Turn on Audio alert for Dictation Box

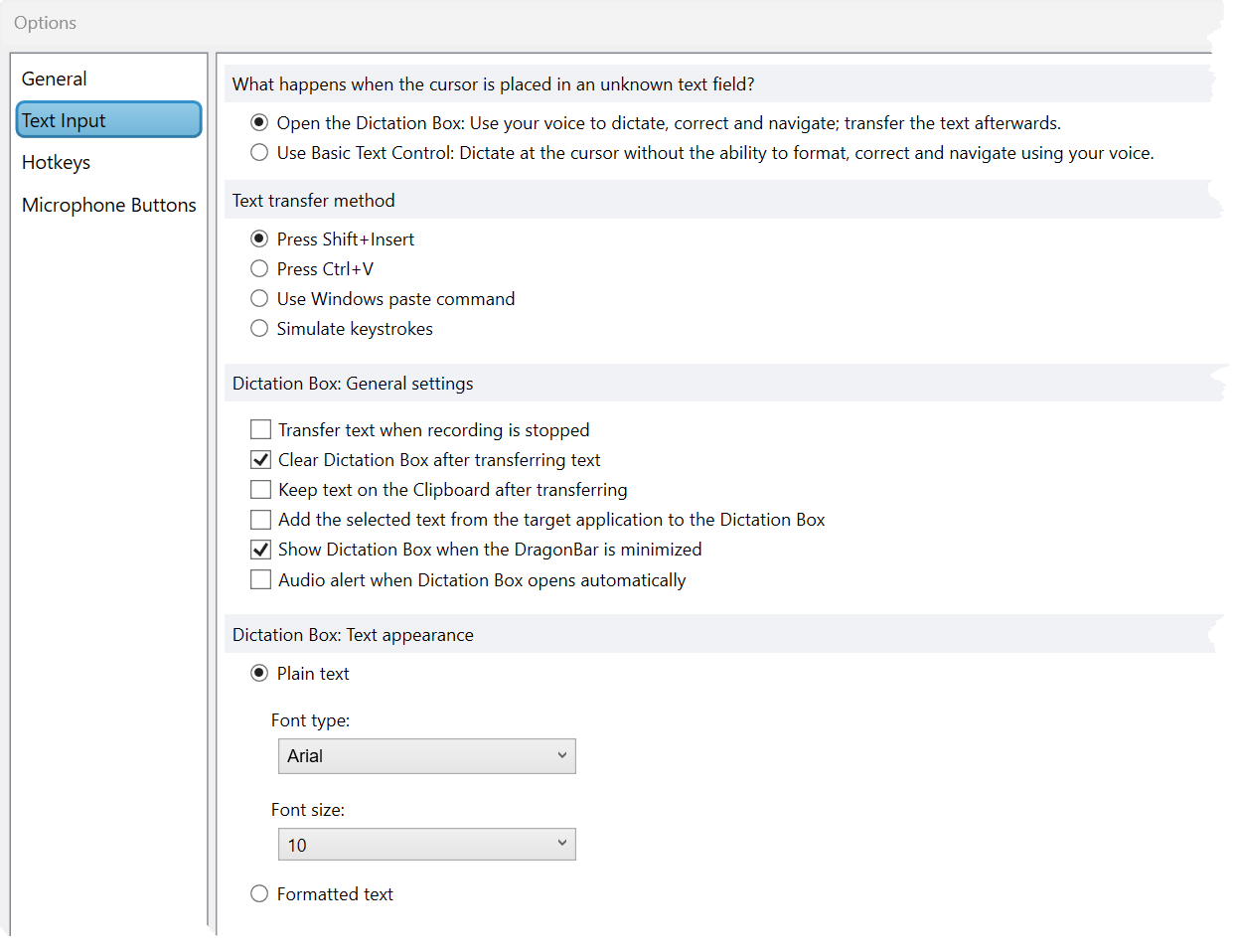click(261, 580)
